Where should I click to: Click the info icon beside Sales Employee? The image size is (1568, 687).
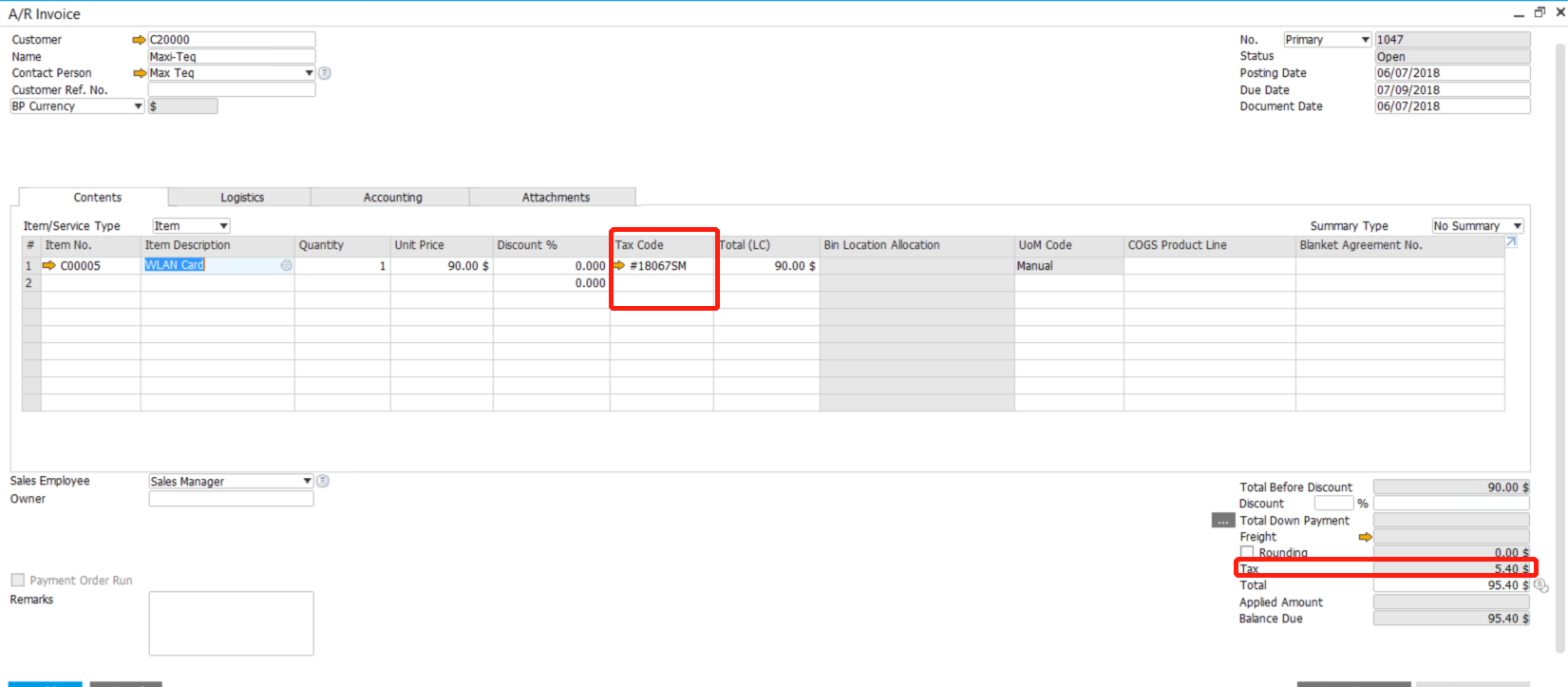pyautogui.click(x=323, y=481)
